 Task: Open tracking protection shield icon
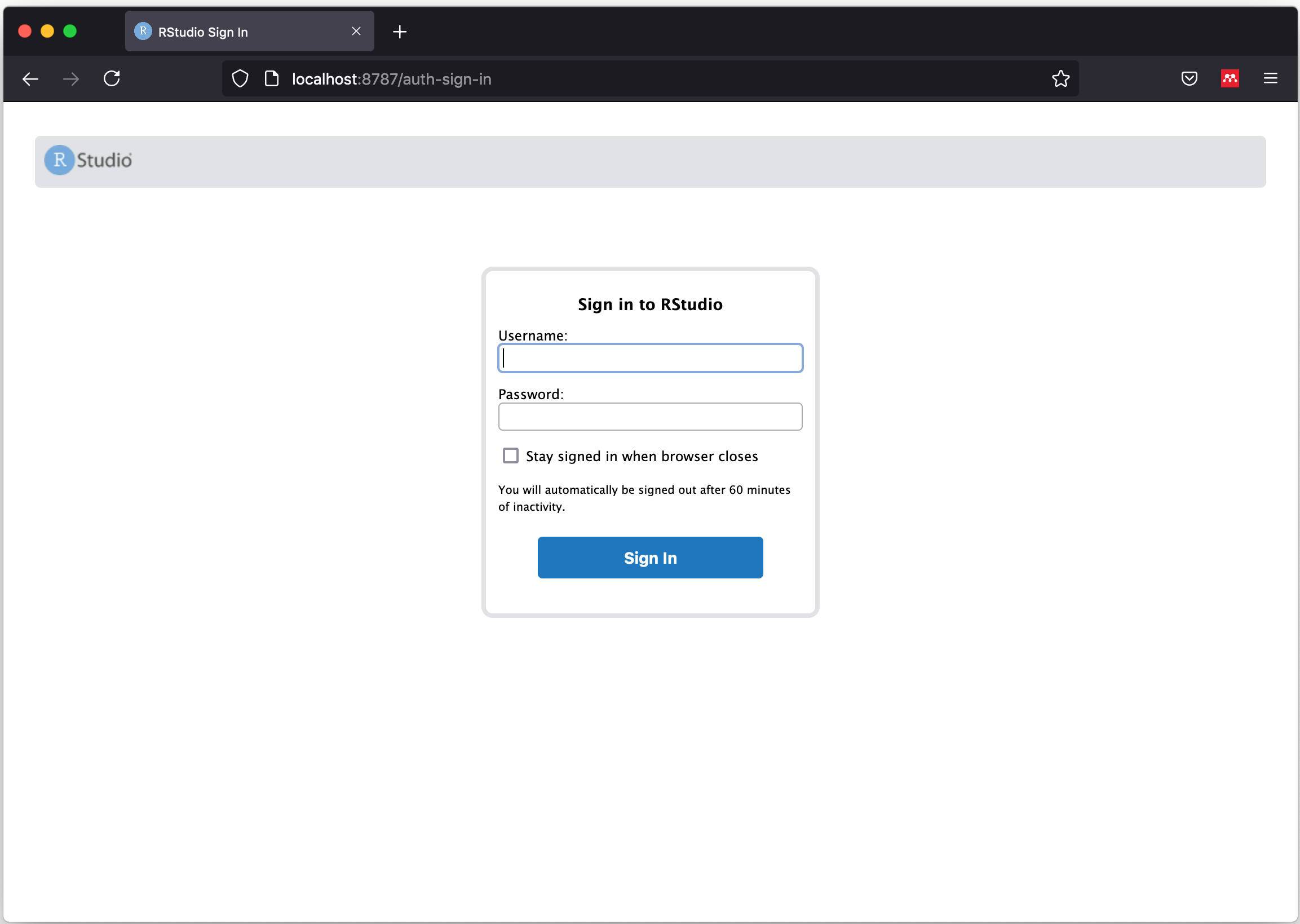pos(240,78)
